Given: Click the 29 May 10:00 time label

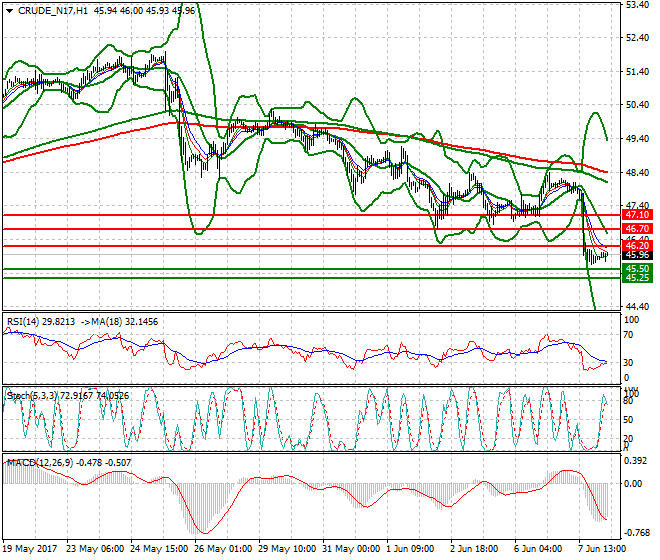Looking at the screenshot, I should tap(287, 549).
